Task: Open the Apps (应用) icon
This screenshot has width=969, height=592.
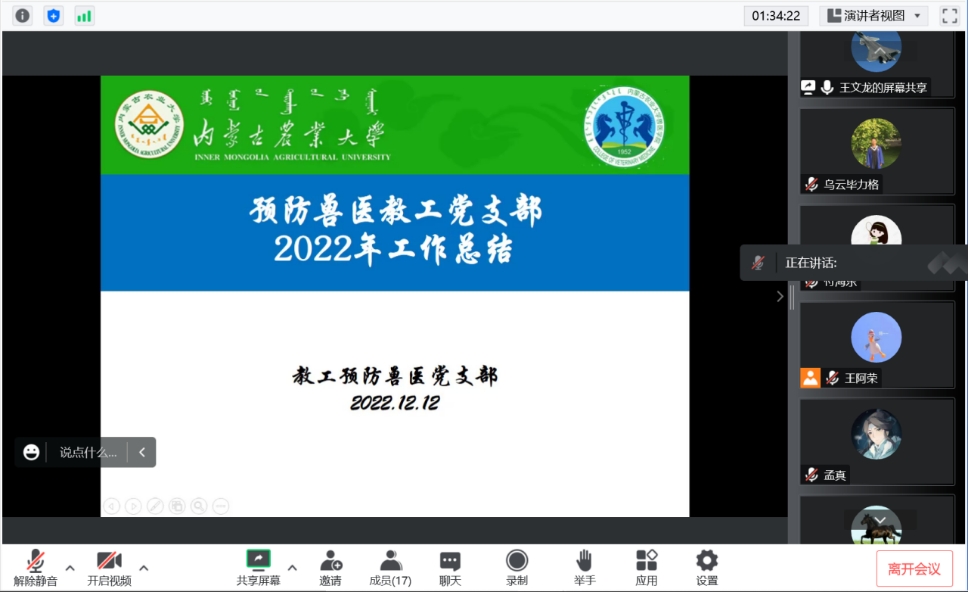Action: (646, 567)
